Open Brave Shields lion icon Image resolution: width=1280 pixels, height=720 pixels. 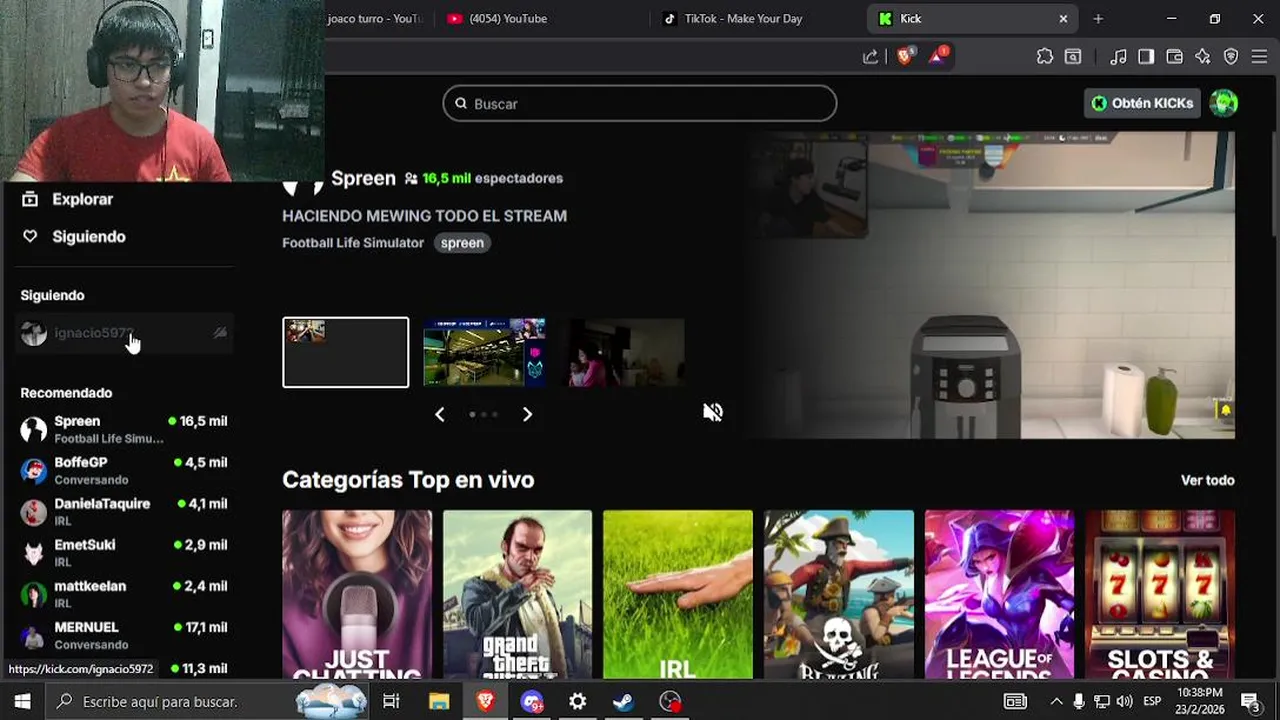[x=904, y=57]
